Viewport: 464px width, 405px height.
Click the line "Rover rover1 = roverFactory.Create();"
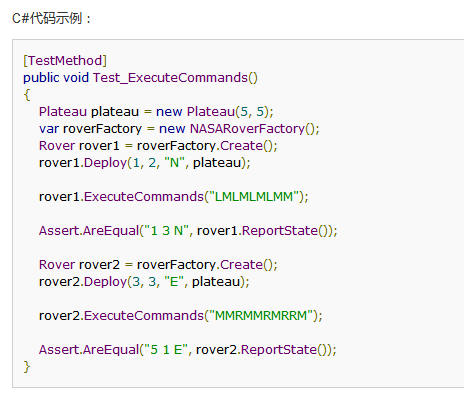158,146
